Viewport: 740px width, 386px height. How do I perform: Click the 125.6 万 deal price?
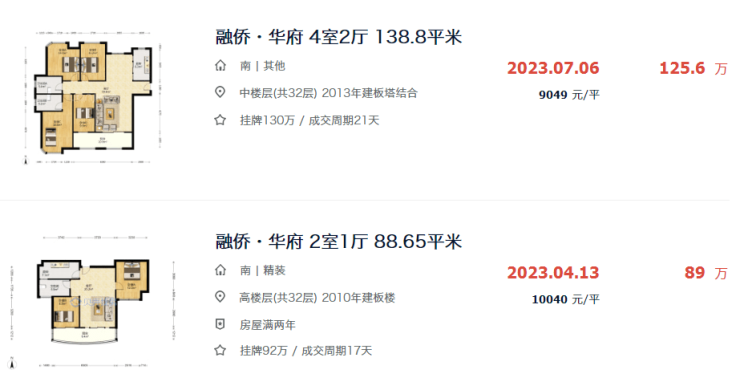[693, 68]
